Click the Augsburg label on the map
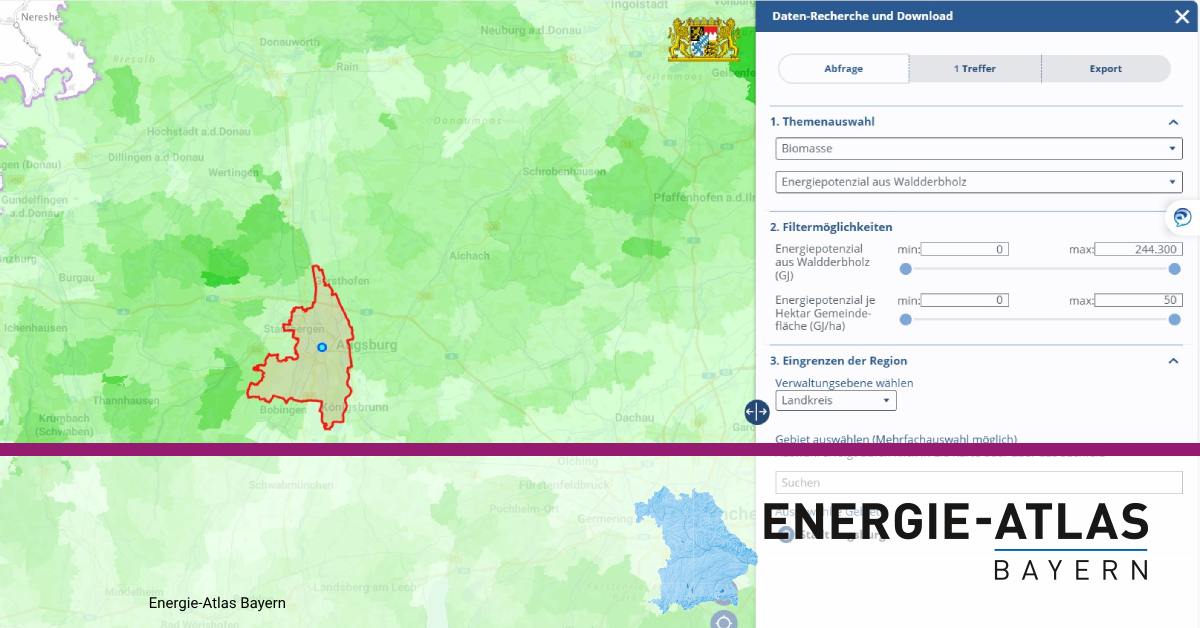Screen dimensions: 1200x628 (x=366, y=345)
